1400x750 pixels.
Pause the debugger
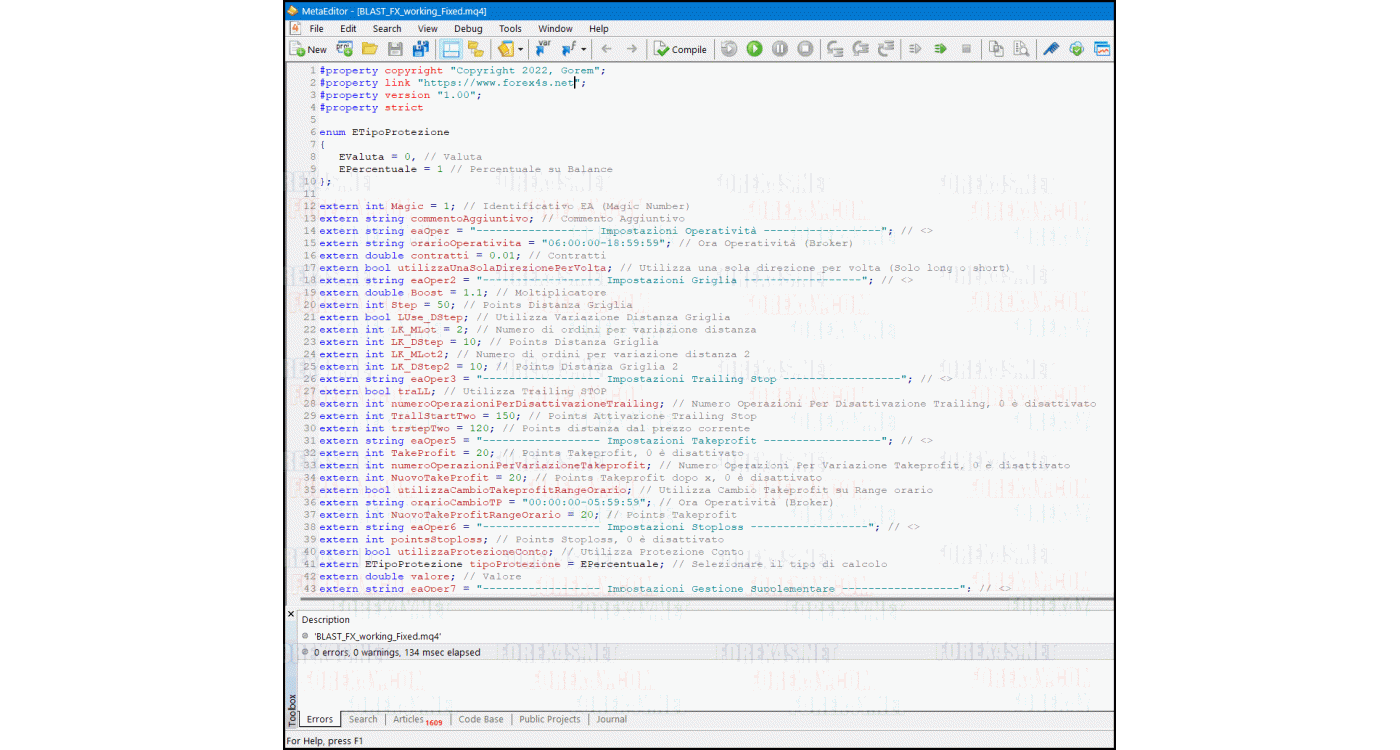pyautogui.click(x=779, y=48)
